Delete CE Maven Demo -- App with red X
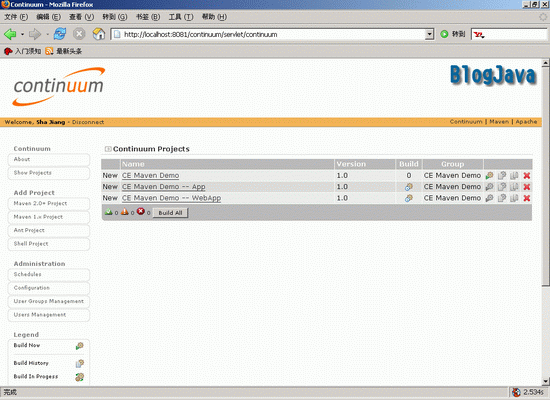This screenshot has height=400, width=550. (526, 187)
